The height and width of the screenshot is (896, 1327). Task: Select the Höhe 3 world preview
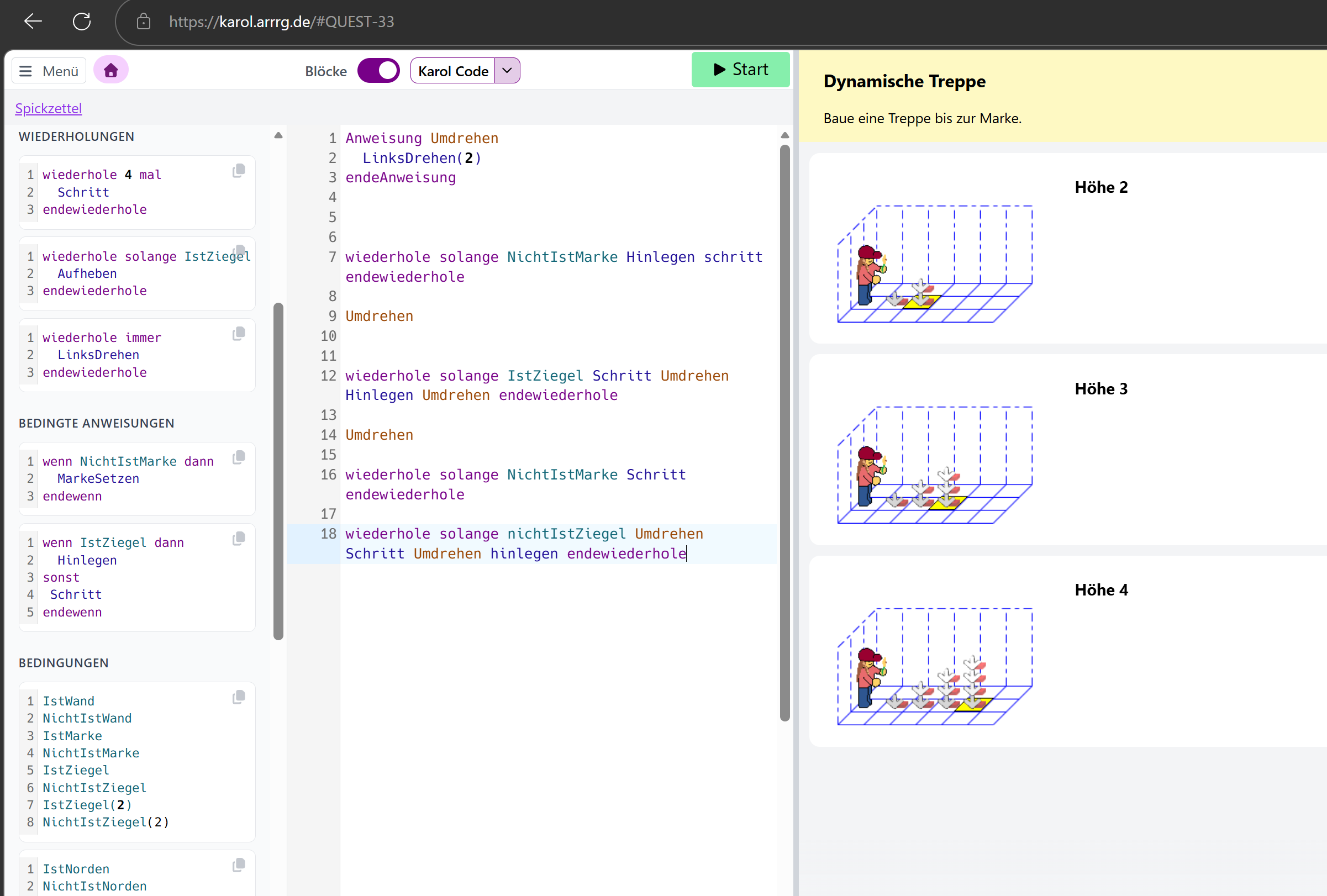click(1068, 450)
